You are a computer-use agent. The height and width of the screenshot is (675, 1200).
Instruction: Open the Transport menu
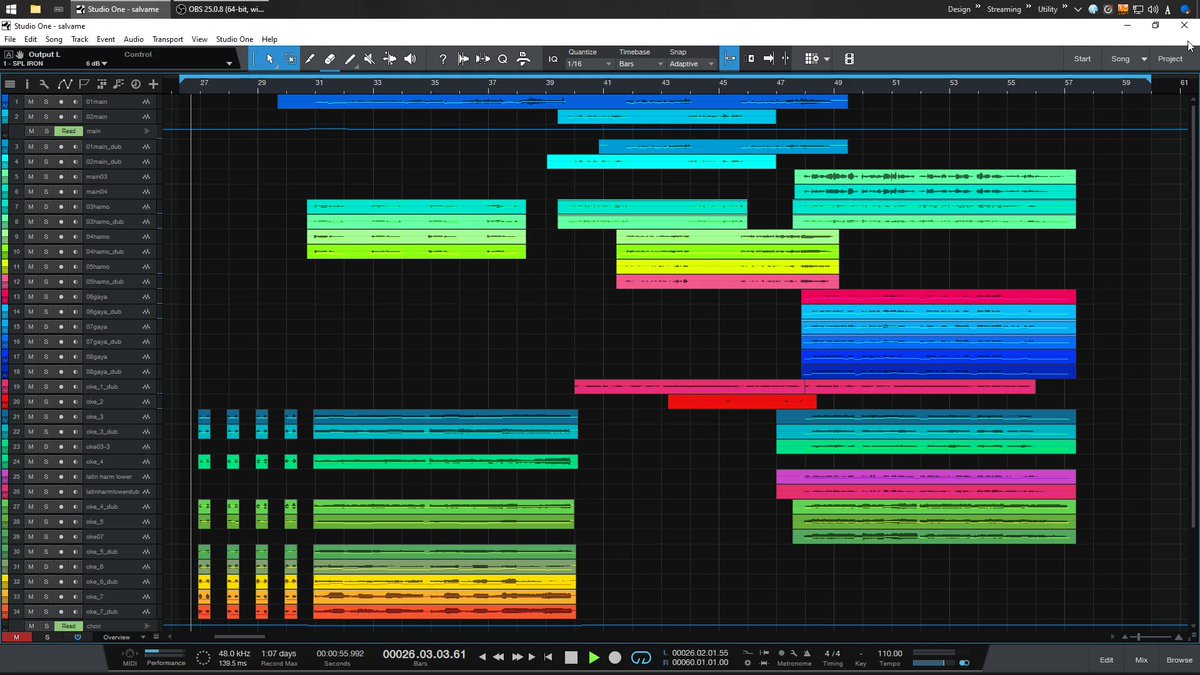coord(168,39)
